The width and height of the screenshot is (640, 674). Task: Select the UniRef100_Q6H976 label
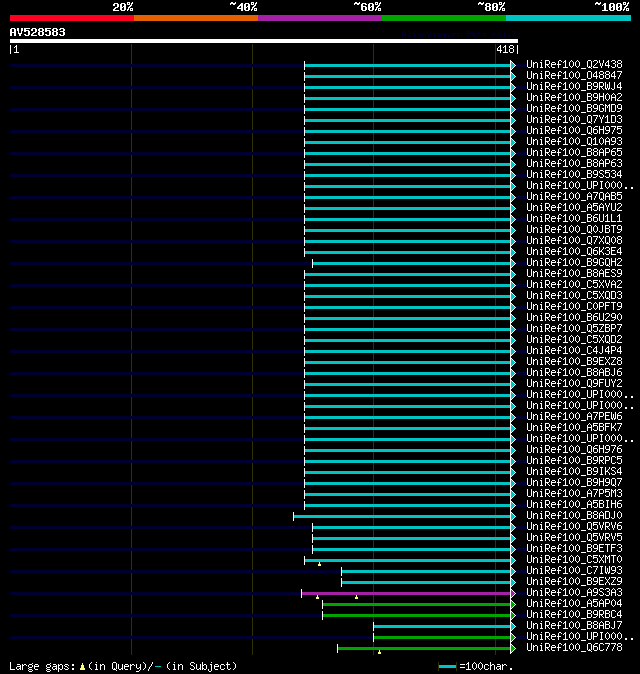(574, 450)
